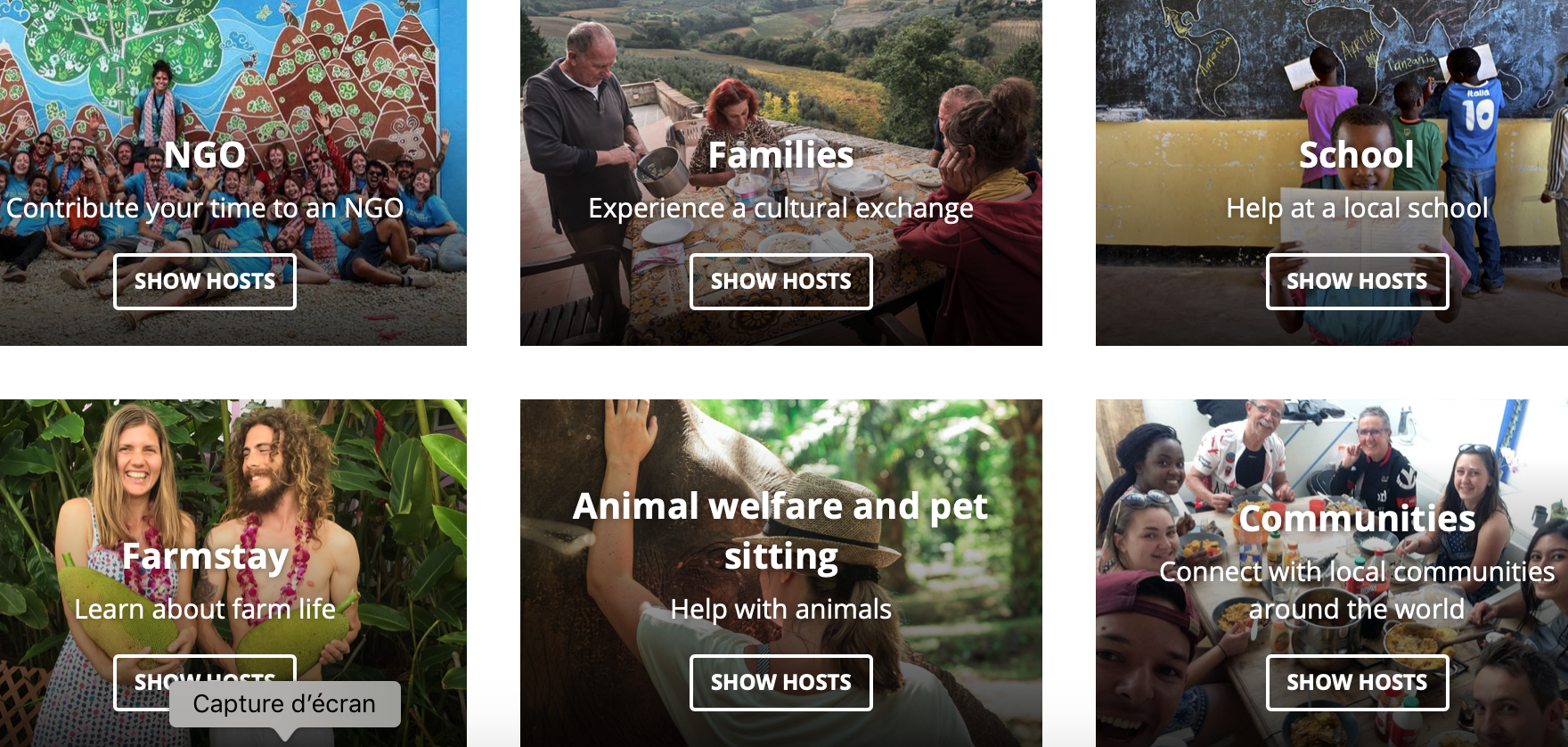
Task: Click SHOW HOSTS button on Families card
Action: 781,282
